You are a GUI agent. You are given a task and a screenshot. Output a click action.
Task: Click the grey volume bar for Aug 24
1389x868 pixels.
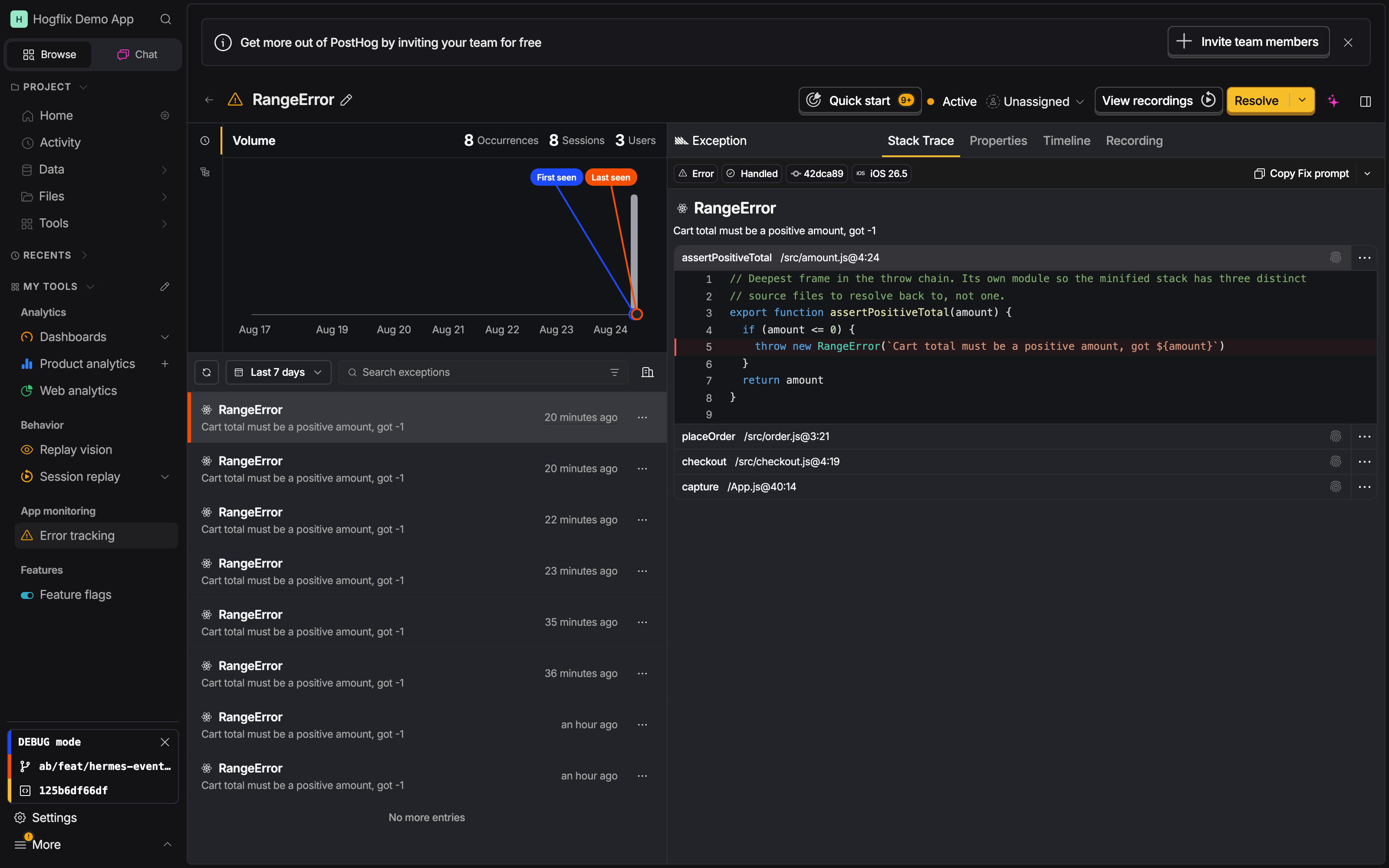634,253
